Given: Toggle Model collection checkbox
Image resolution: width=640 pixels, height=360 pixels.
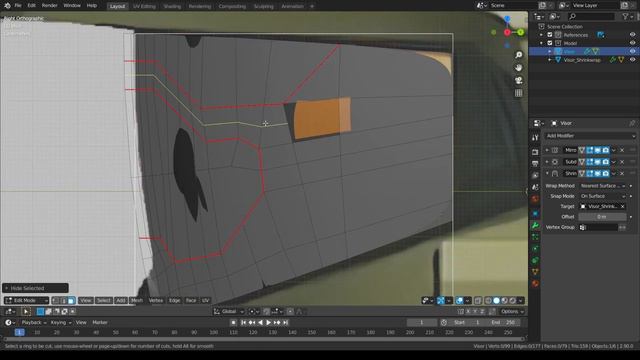Looking at the screenshot, I should point(550,43).
